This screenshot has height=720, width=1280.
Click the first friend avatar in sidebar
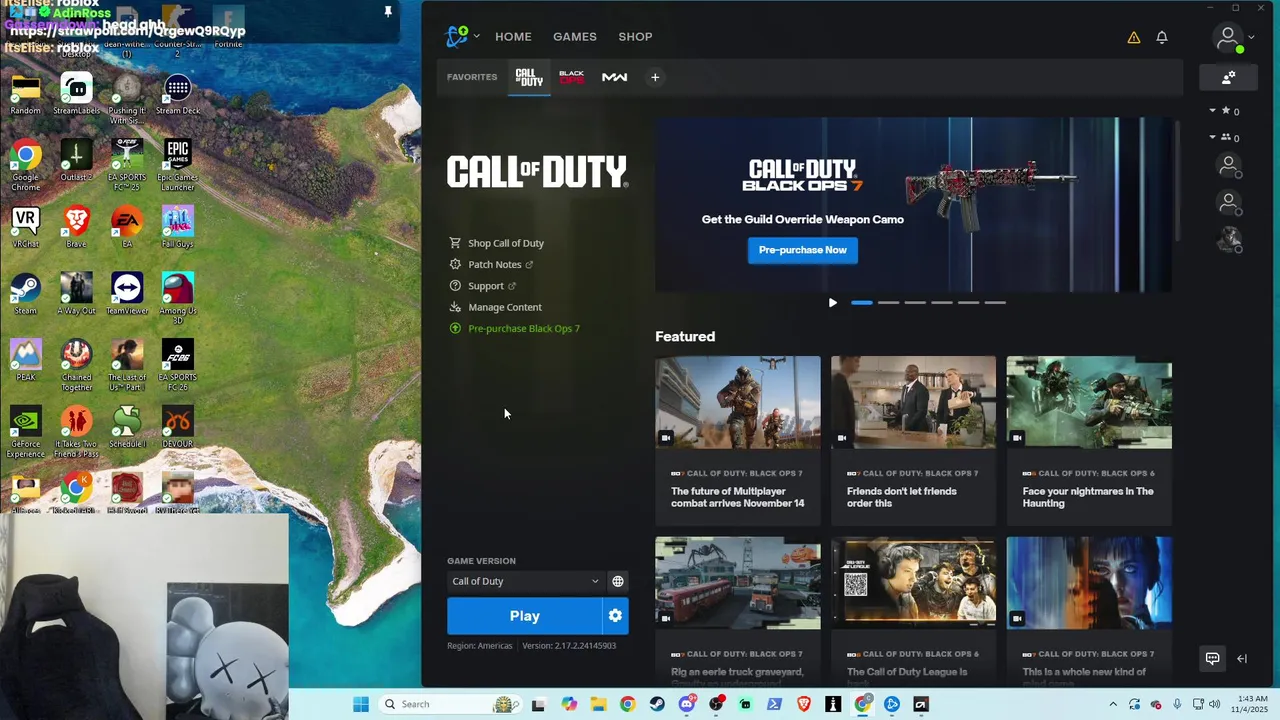(1229, 166)
